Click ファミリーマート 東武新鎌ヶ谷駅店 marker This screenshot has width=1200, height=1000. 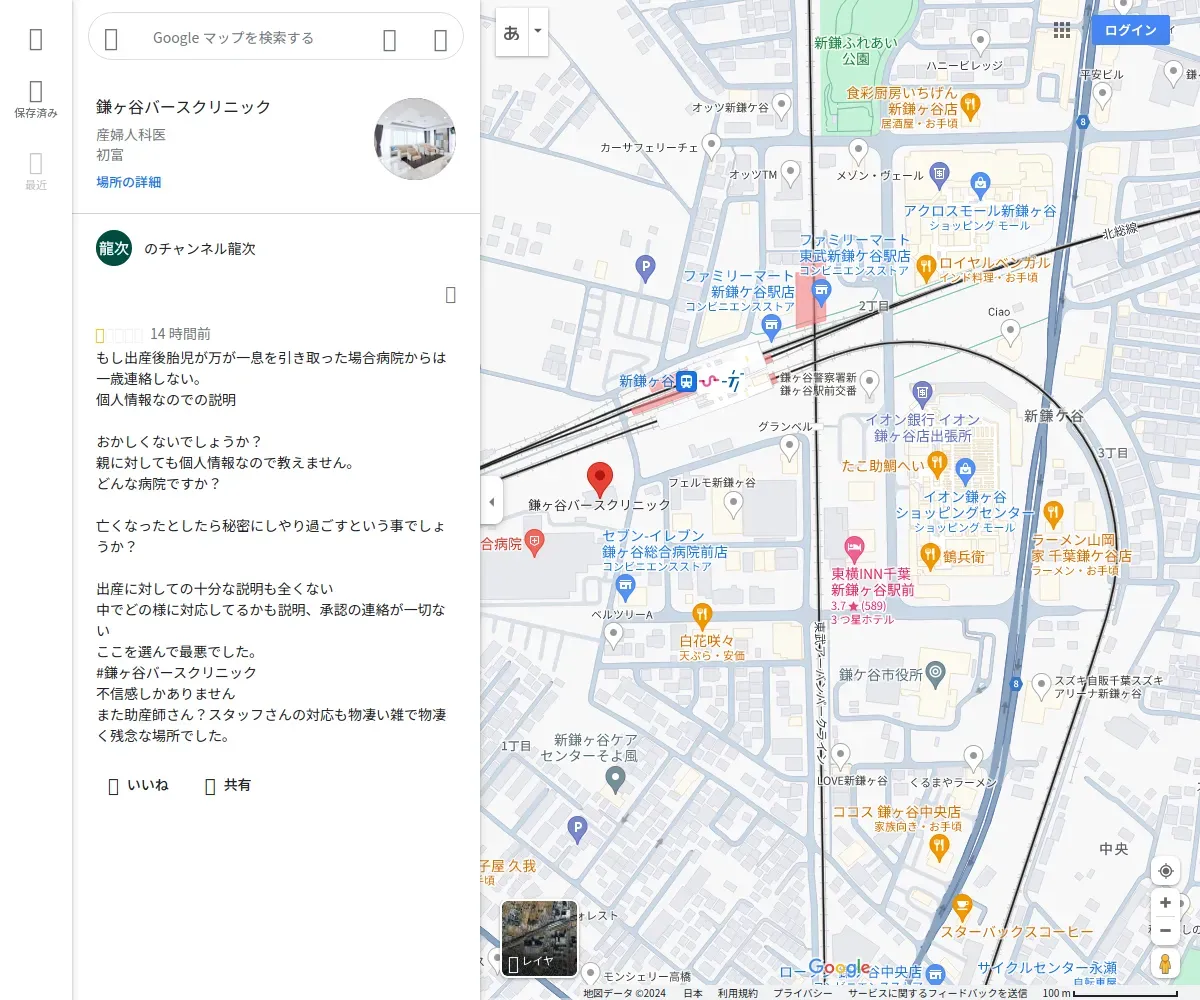pos(822,292)
